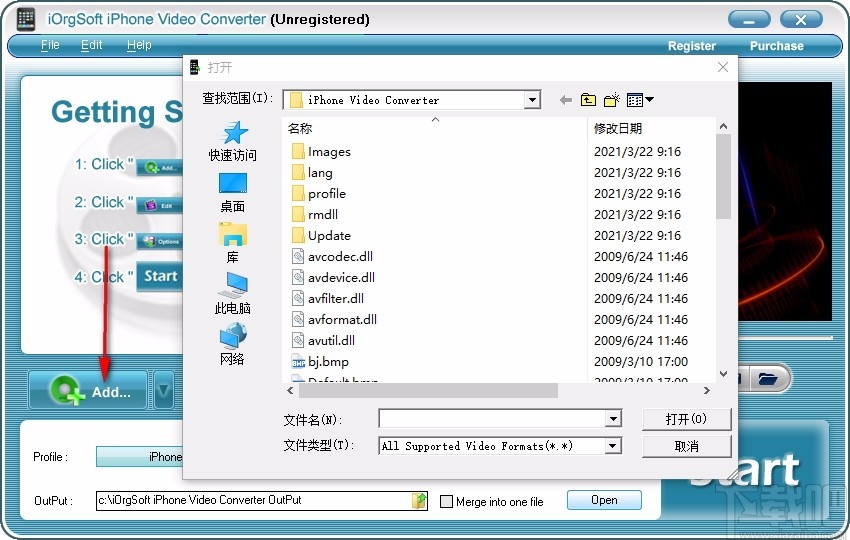
Task: Select avfilter.dll file
Action: point(328,299)
